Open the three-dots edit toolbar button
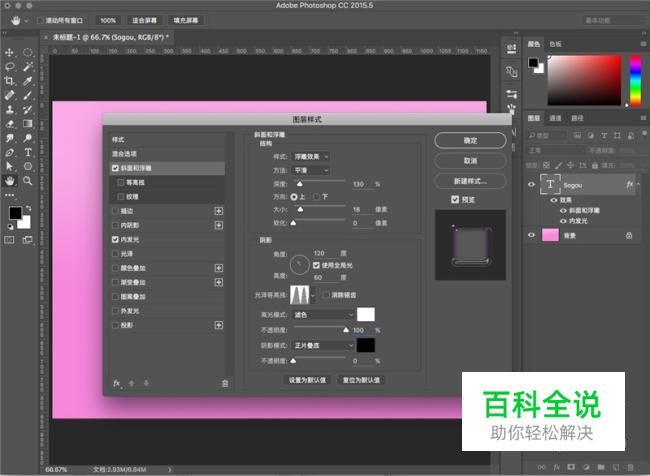 pyautogui.click(x=9, y=195)
